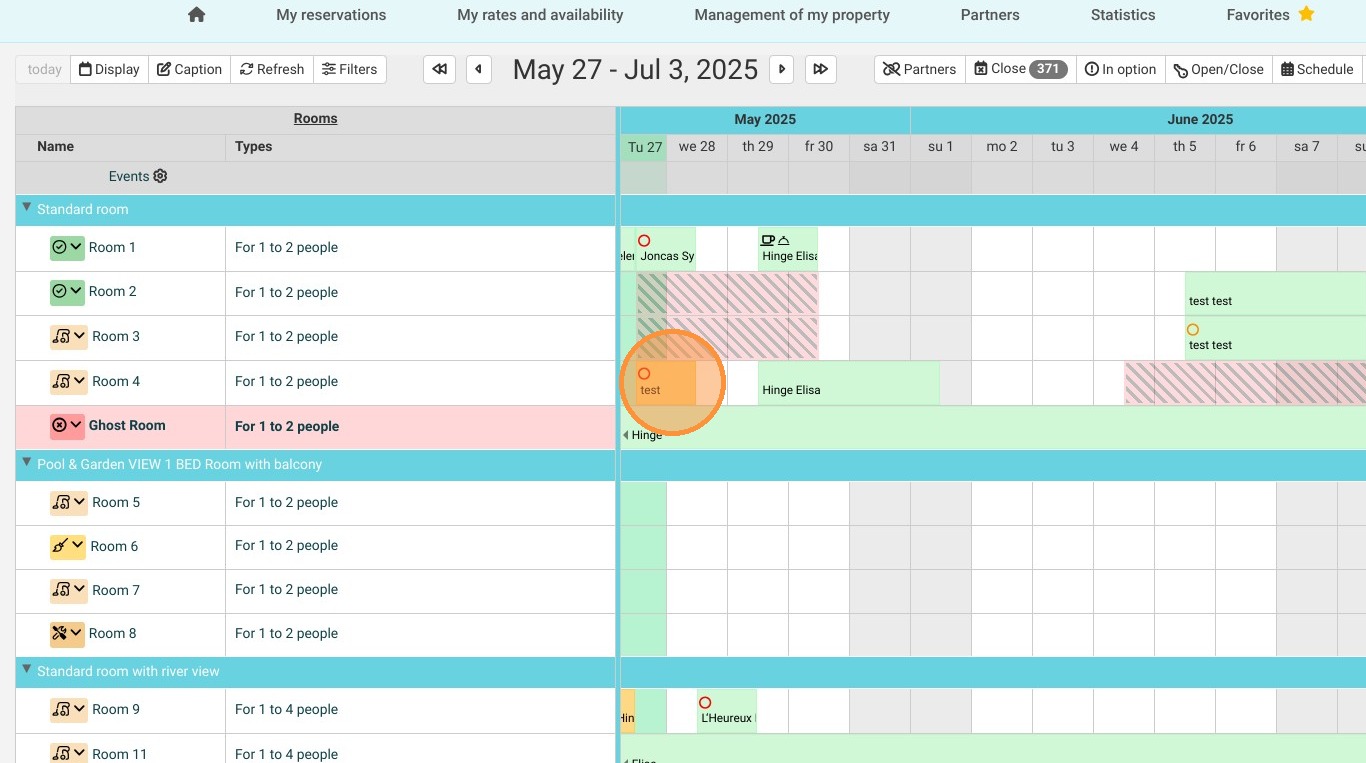Screen dimensions: 1366x763
Task: Click the In option button
Action: pos(1121,69)
